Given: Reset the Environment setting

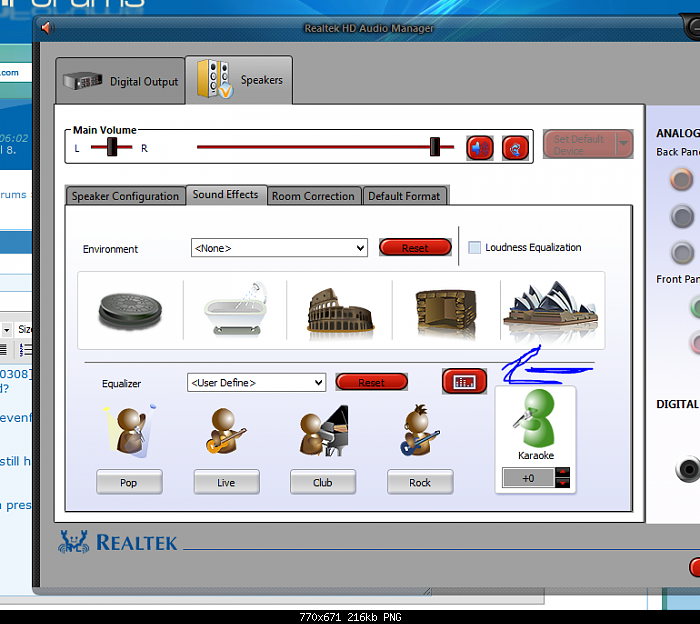Looking at the screenshot, I should pyautogui.click(x=415, y=247).
